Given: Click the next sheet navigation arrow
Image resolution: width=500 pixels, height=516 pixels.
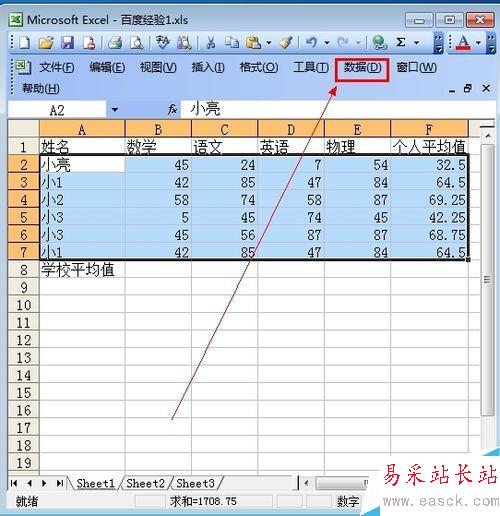Looking at the screenshot, I should pyautogui.click(x=44, y=483).
